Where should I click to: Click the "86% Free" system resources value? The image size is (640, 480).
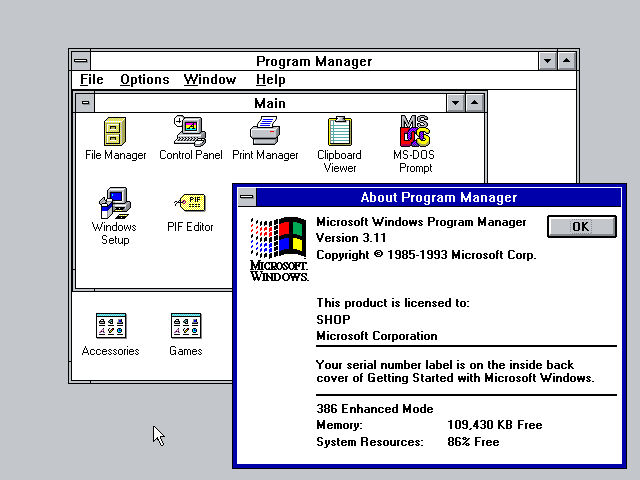click(473, 442)
